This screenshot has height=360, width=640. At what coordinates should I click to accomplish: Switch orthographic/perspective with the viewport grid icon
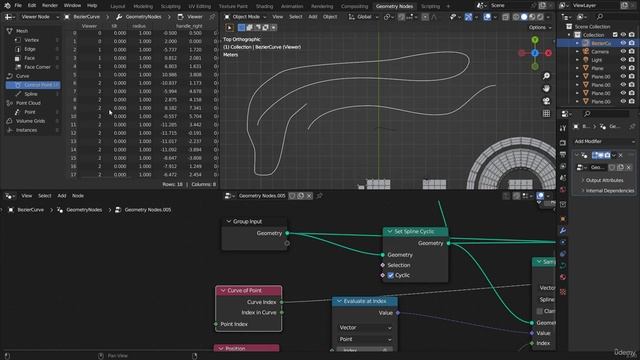[x=546, y=113]
